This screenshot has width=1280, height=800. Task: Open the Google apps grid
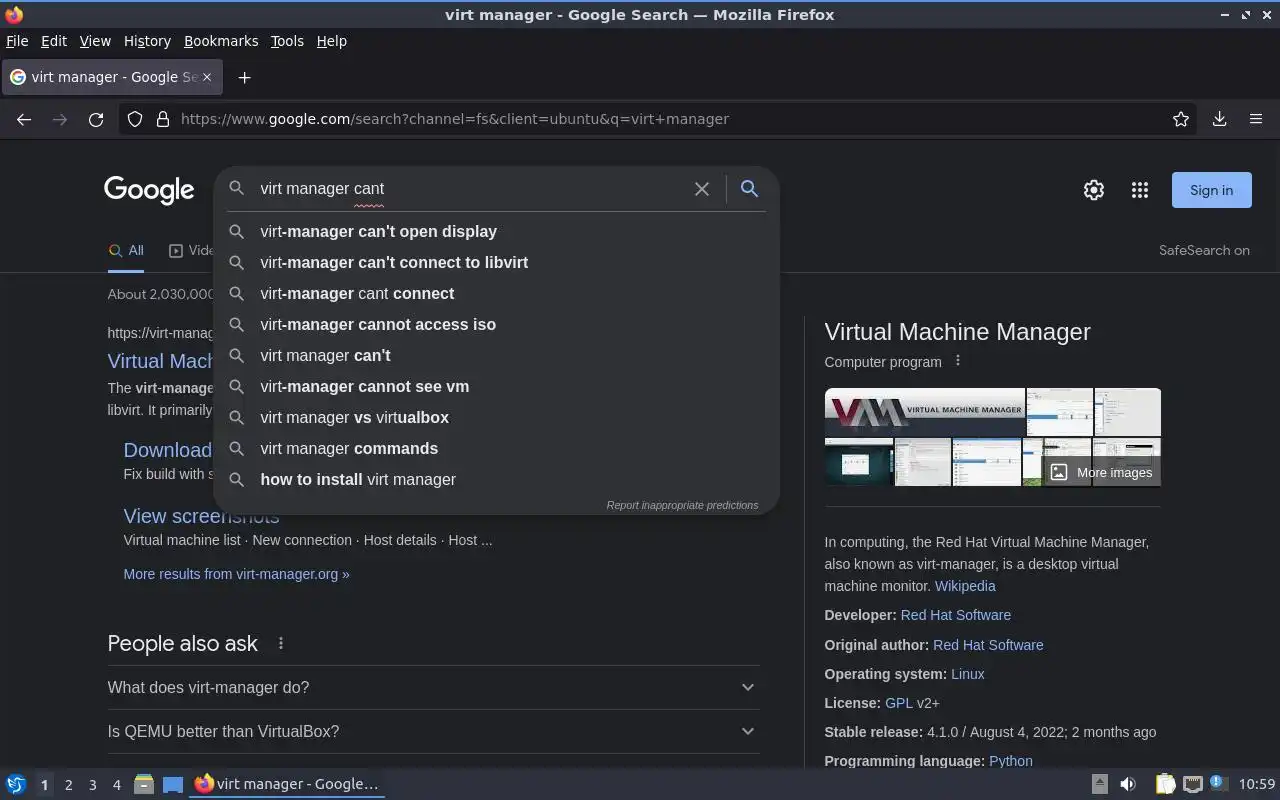tap(1139, 190)
